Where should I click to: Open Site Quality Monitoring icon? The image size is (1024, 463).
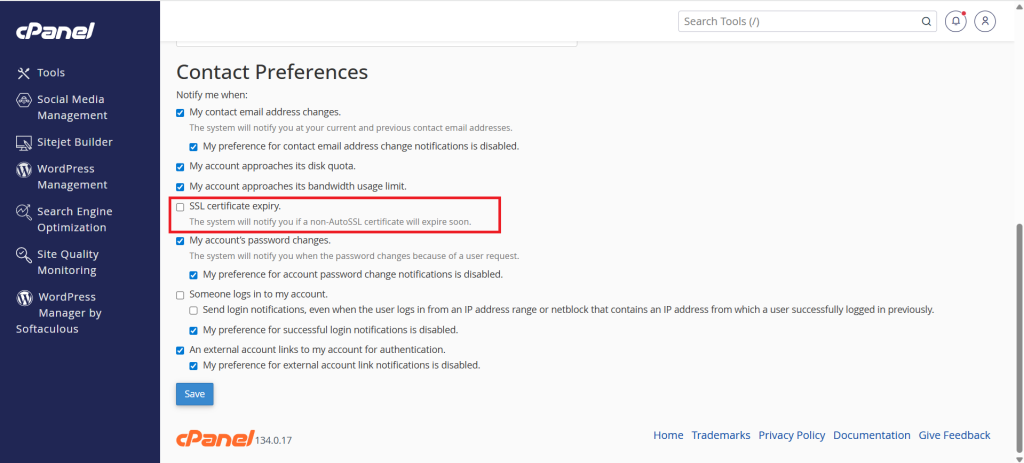(24, 255)
